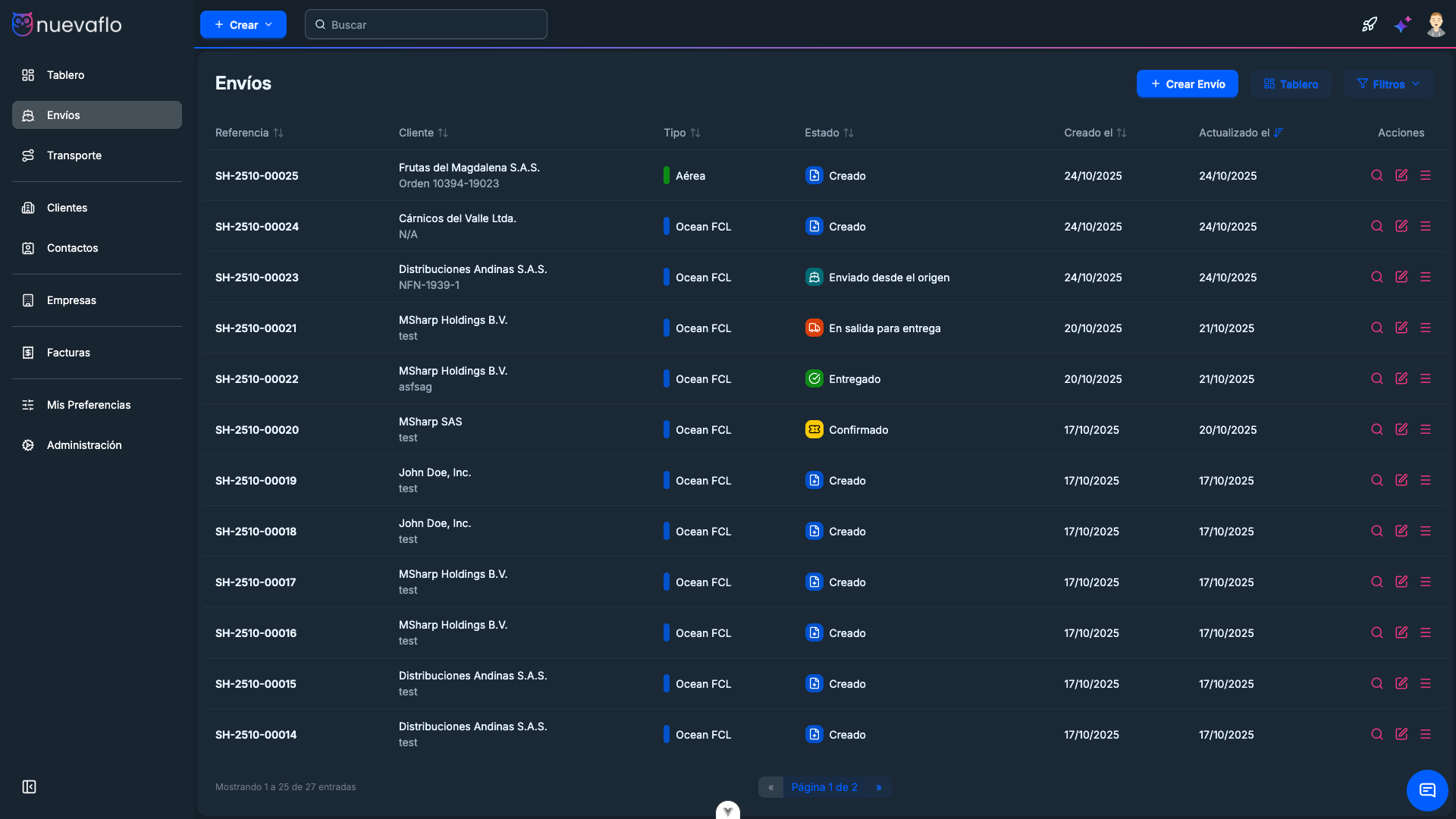Navigate to Facturas in sidebar
Viewport: 1456px width, 819px height.
(68, 353)
